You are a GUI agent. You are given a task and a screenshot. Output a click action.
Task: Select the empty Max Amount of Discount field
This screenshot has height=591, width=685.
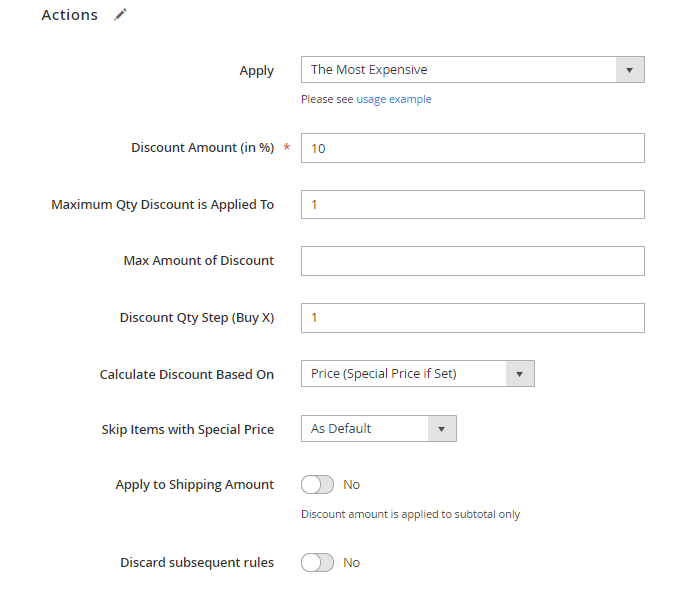(472, 261)
